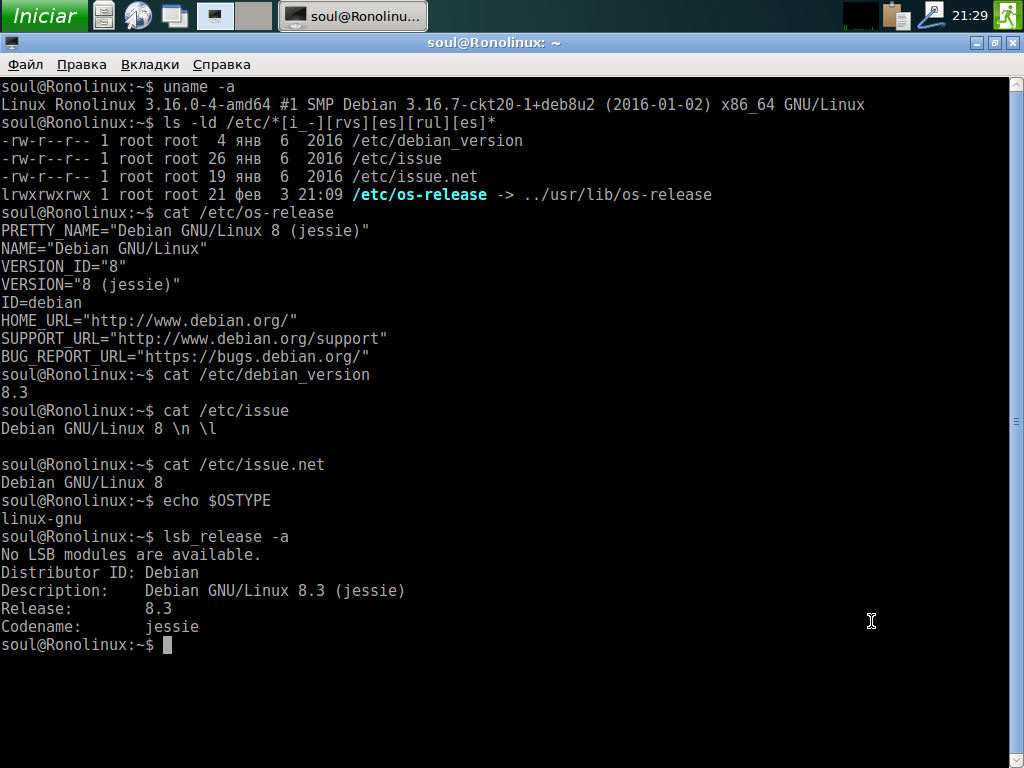This screenshot has width=1024, height=768.
Task: Click the show desktop windows icon
Action: [174, 16]
